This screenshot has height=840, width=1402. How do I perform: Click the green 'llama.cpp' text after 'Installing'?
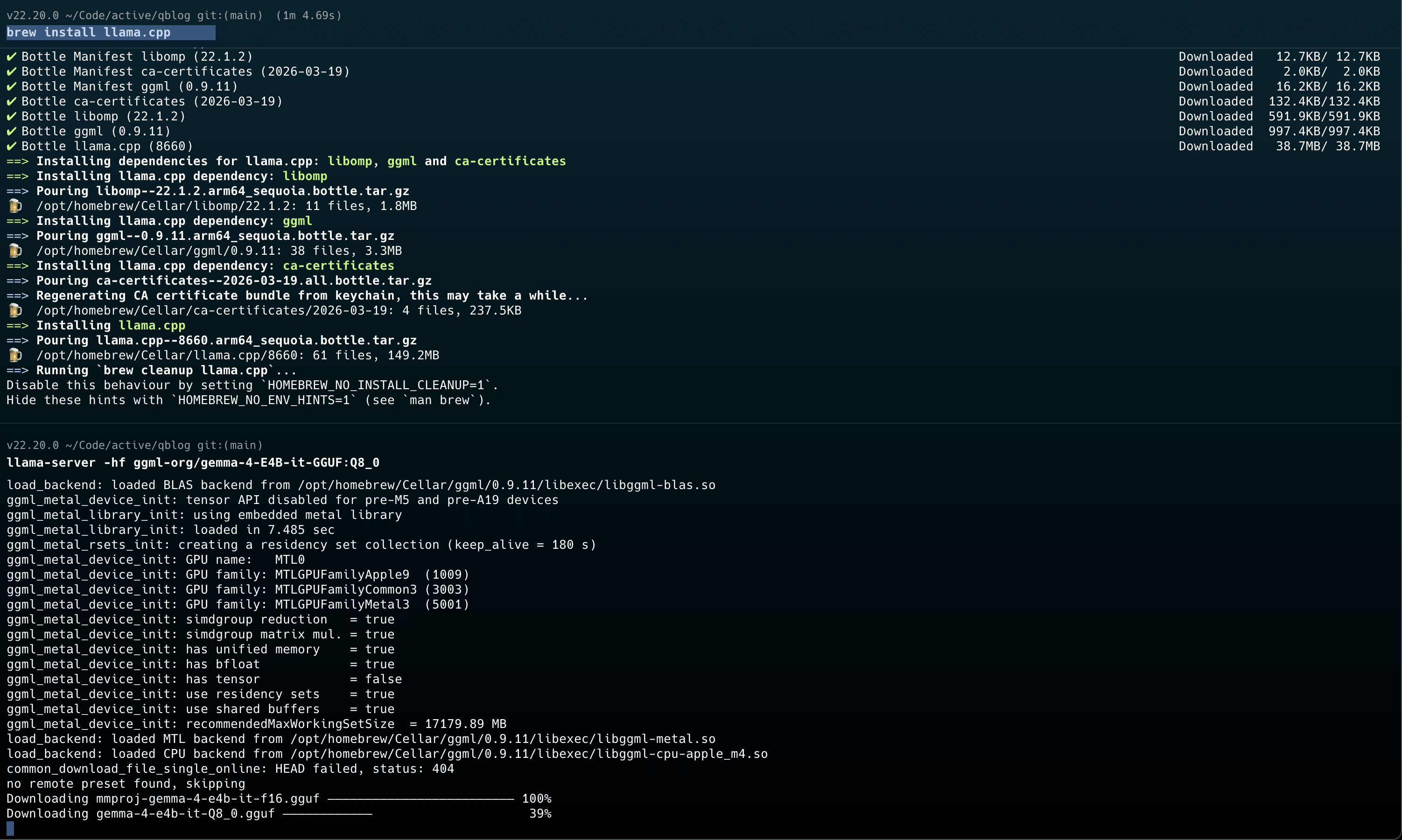(152, 325)
